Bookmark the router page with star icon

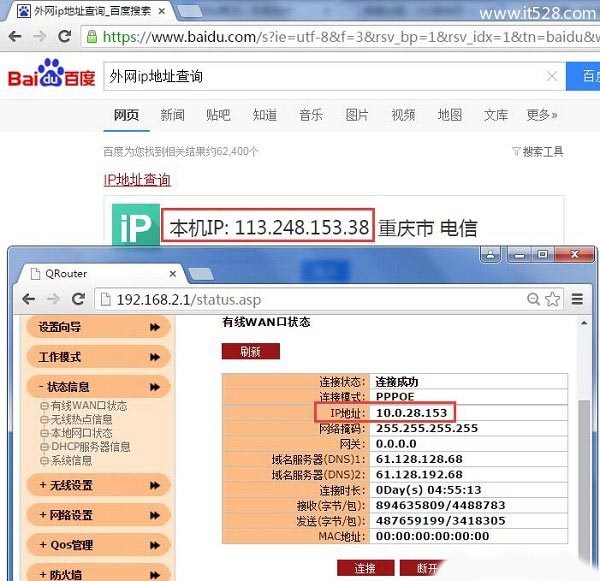[x=552, y=299]
